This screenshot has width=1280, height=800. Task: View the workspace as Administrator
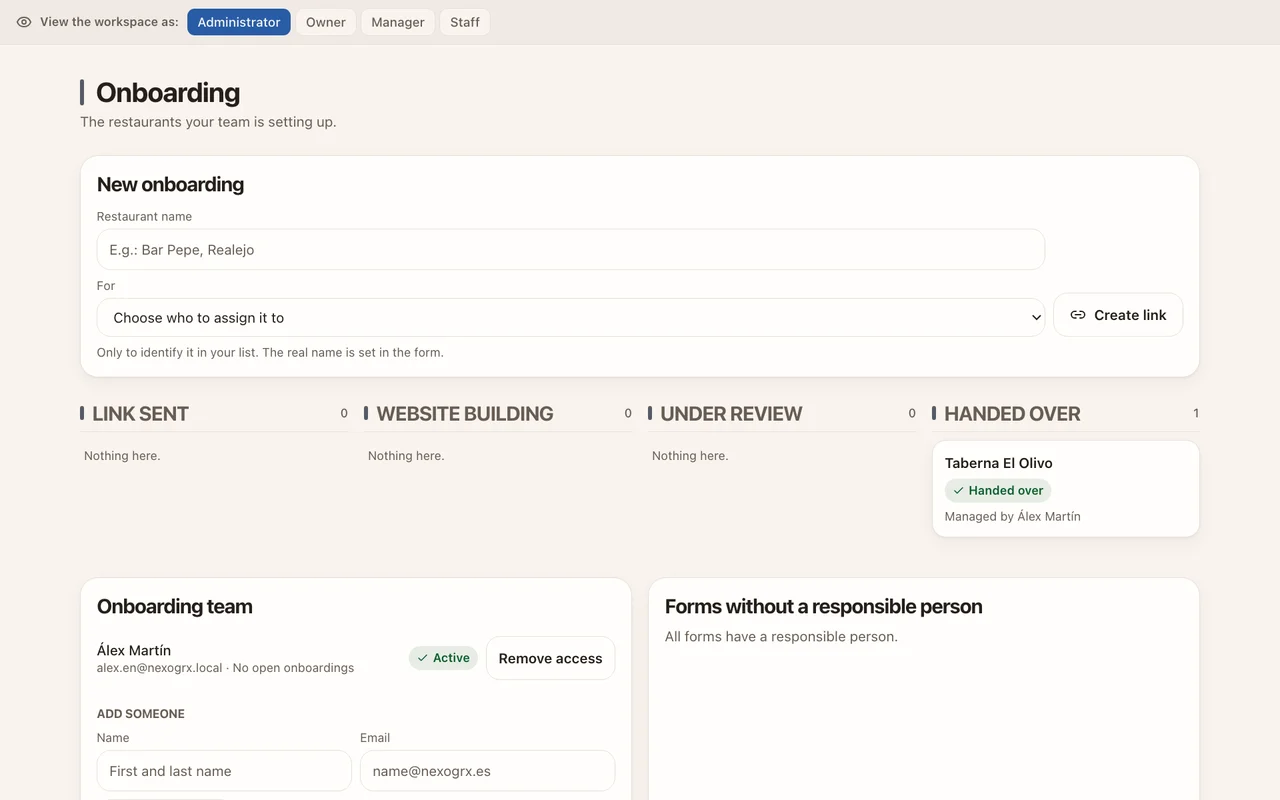[239, 22]
